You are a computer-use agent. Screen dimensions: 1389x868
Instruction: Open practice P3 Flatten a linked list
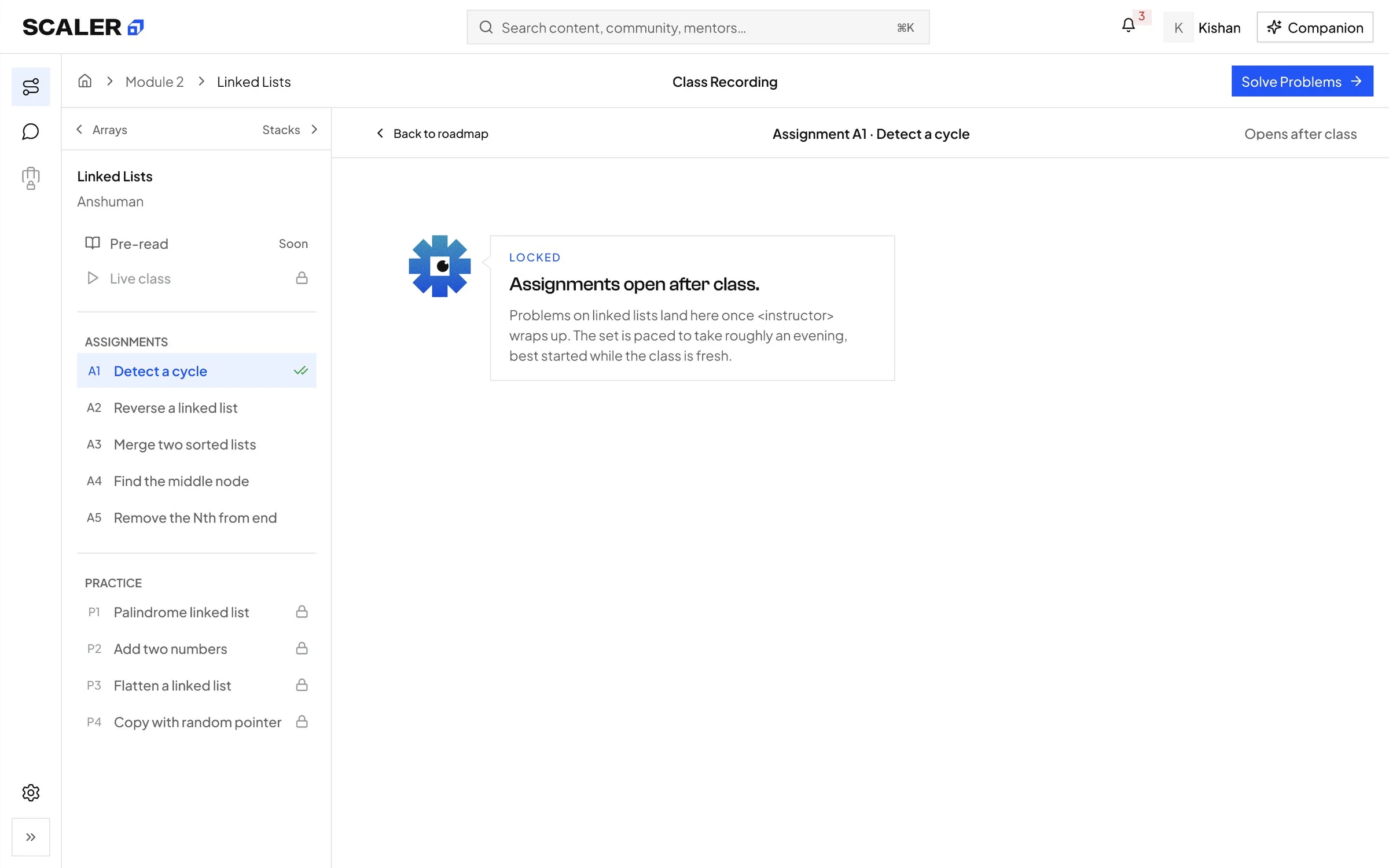[x=197, y=685]
